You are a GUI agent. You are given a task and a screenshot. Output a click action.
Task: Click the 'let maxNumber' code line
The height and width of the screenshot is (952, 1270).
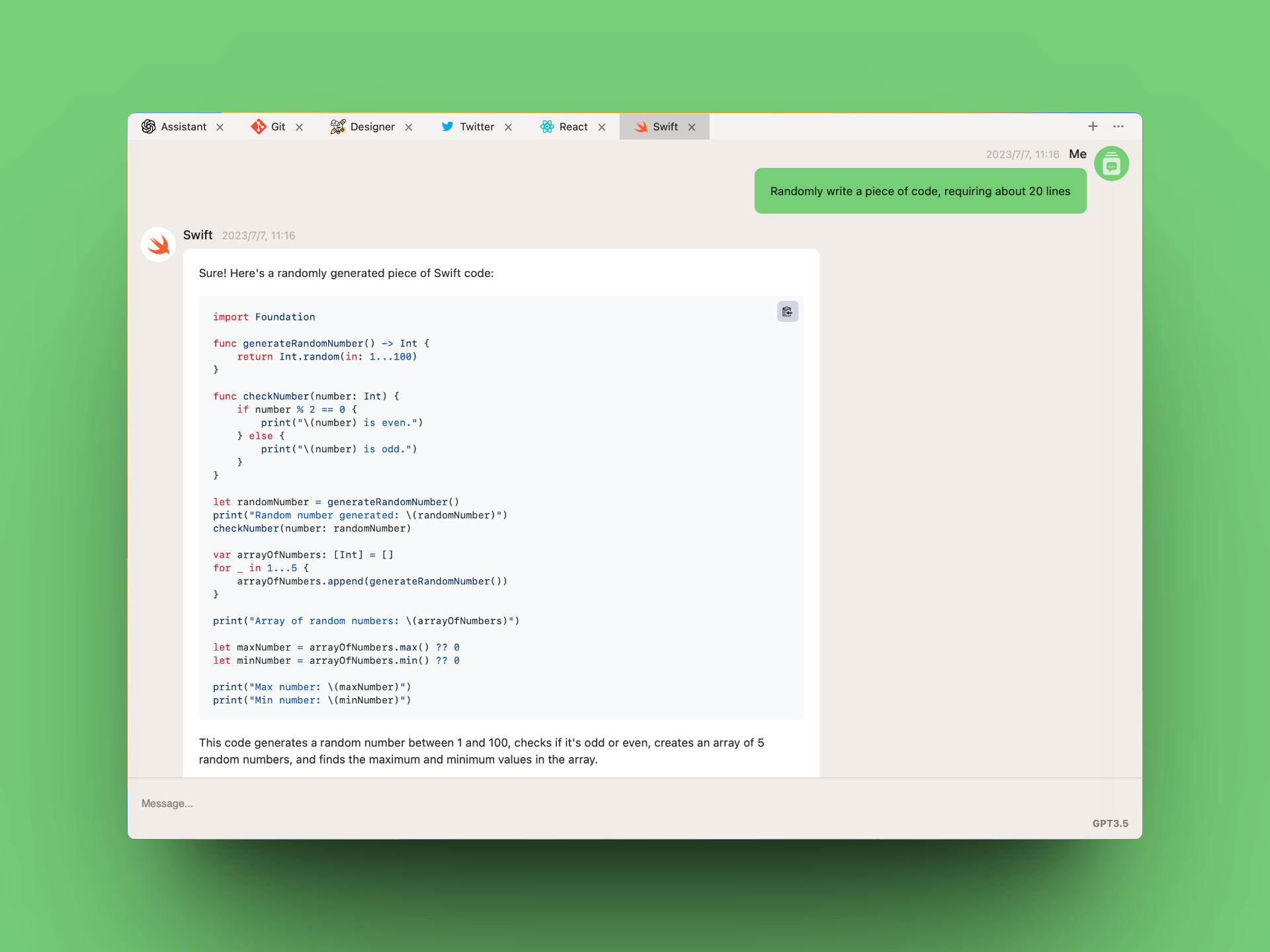click(x=336, y=648)
